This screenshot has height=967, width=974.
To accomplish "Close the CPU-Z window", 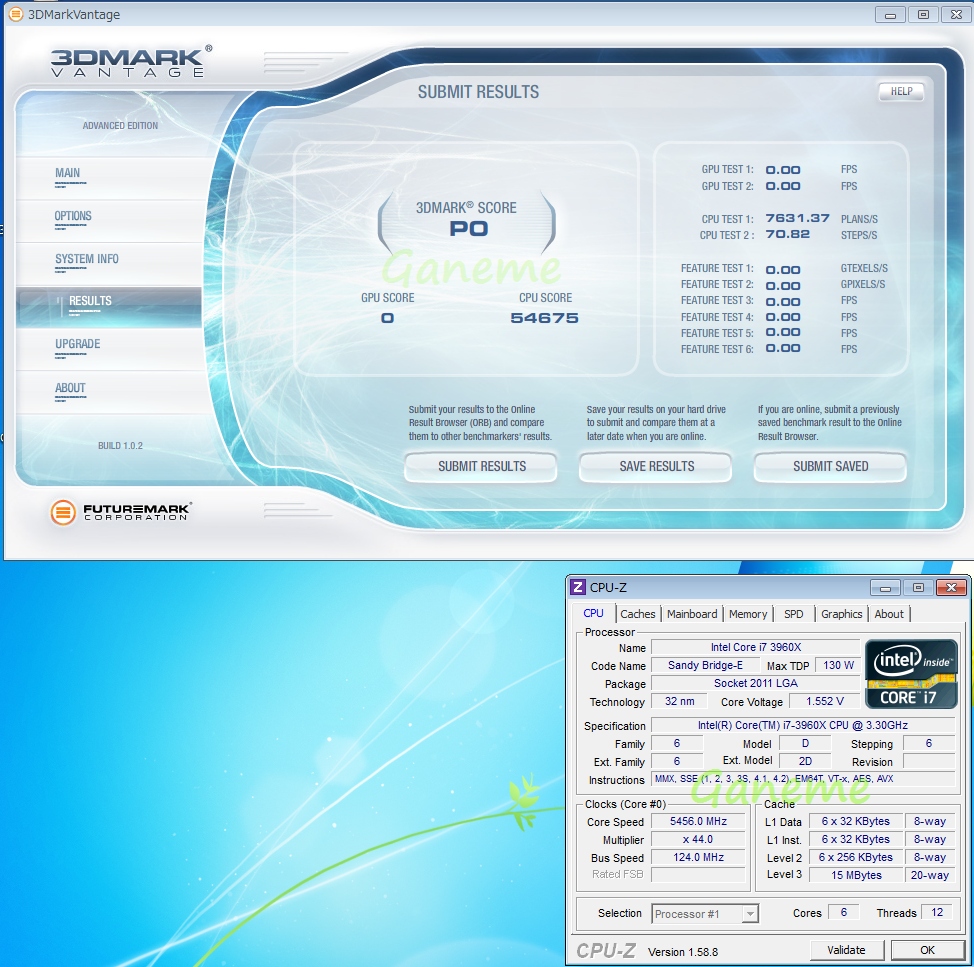I will click(x=951, y=588).
